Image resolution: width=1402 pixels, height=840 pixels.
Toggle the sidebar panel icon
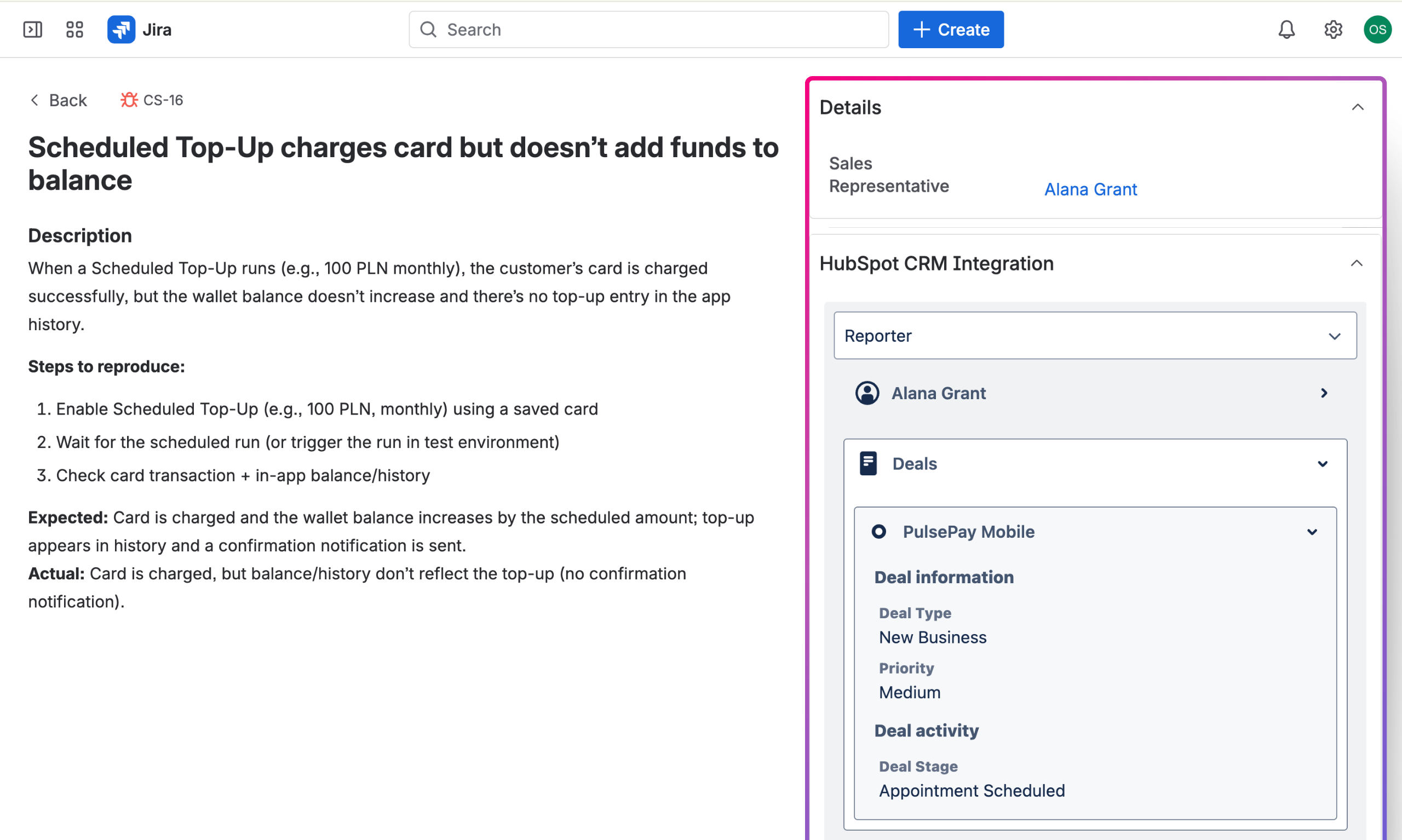(x=32, y=30)
